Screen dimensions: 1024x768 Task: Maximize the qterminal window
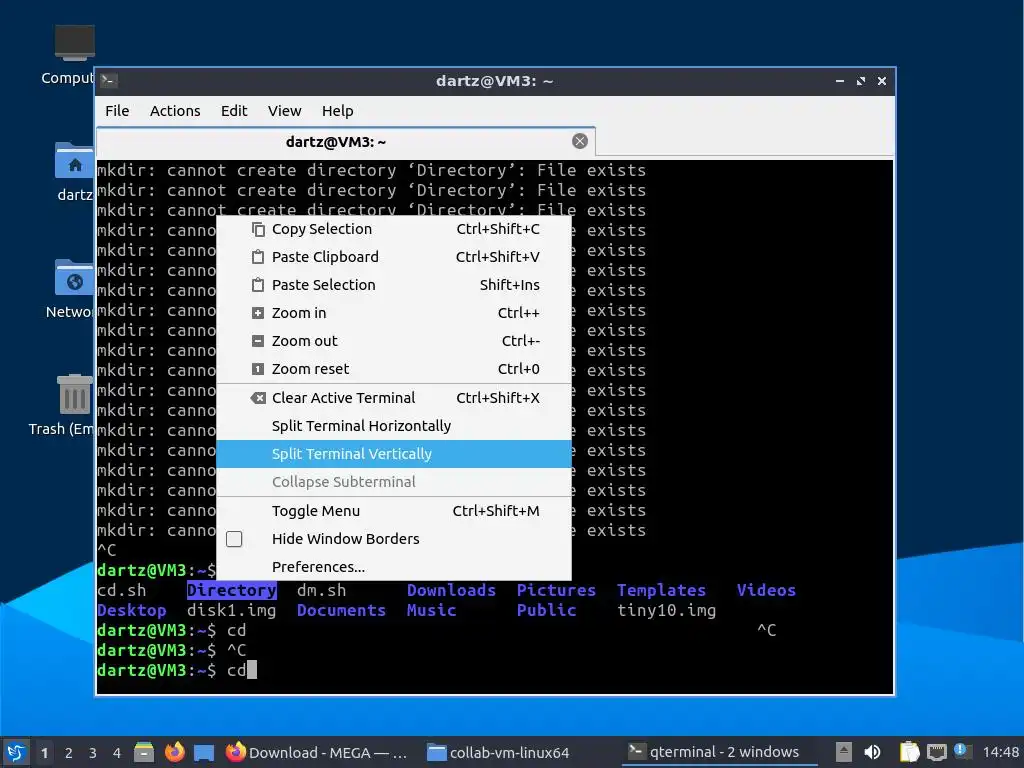click(x=861, y=81)
